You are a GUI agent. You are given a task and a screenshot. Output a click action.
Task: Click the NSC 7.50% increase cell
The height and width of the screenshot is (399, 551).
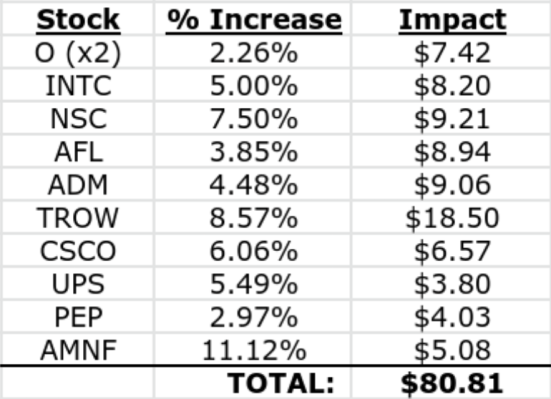coord(253,118)
